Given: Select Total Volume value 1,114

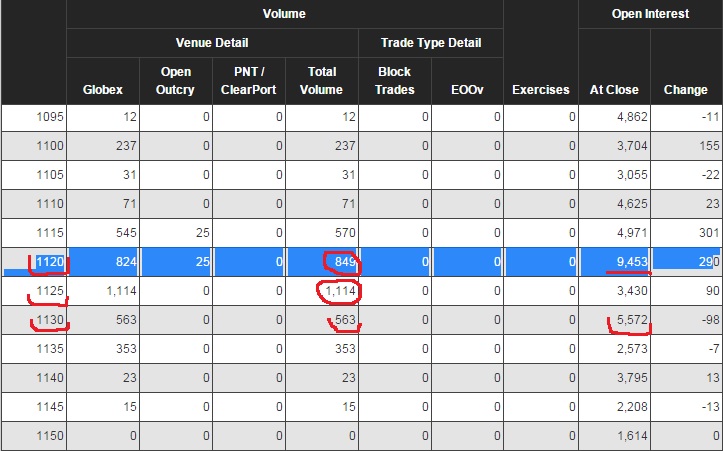Looking at the screenshot, I should coord(340,291).
